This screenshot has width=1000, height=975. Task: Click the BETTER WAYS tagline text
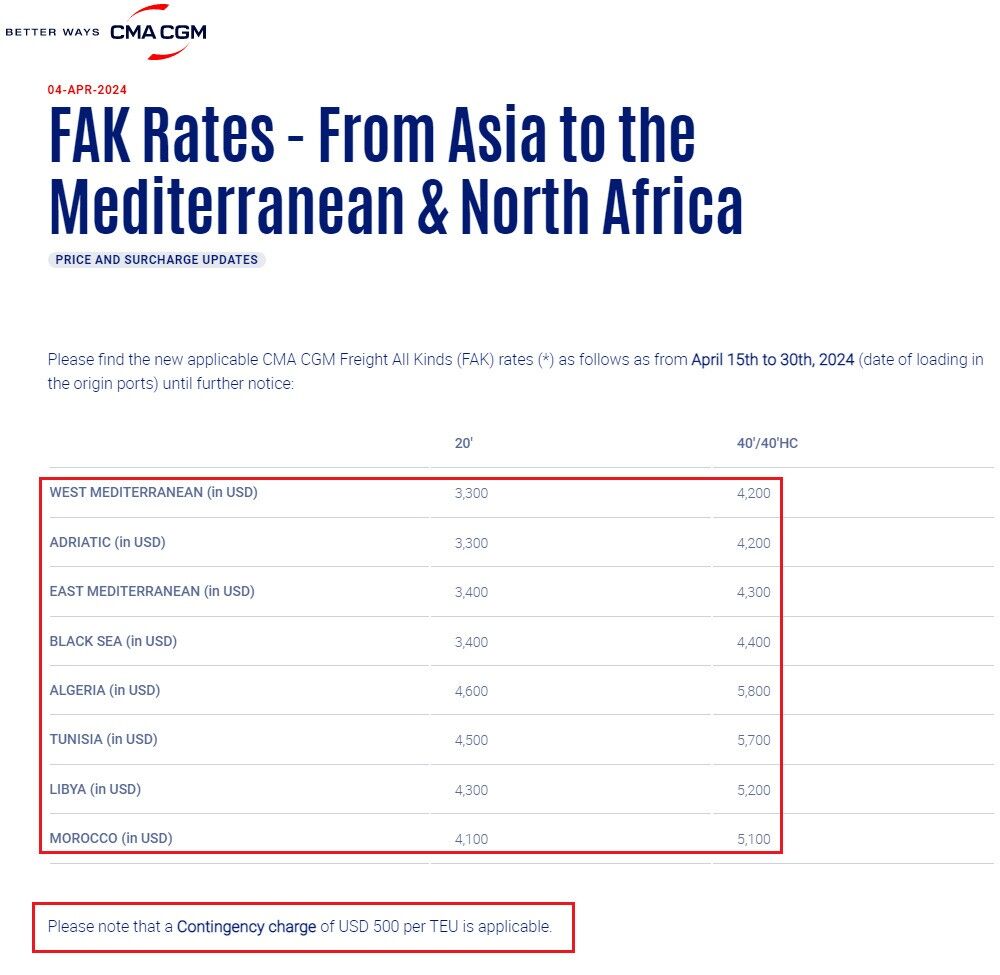click(x=52, y=32)
